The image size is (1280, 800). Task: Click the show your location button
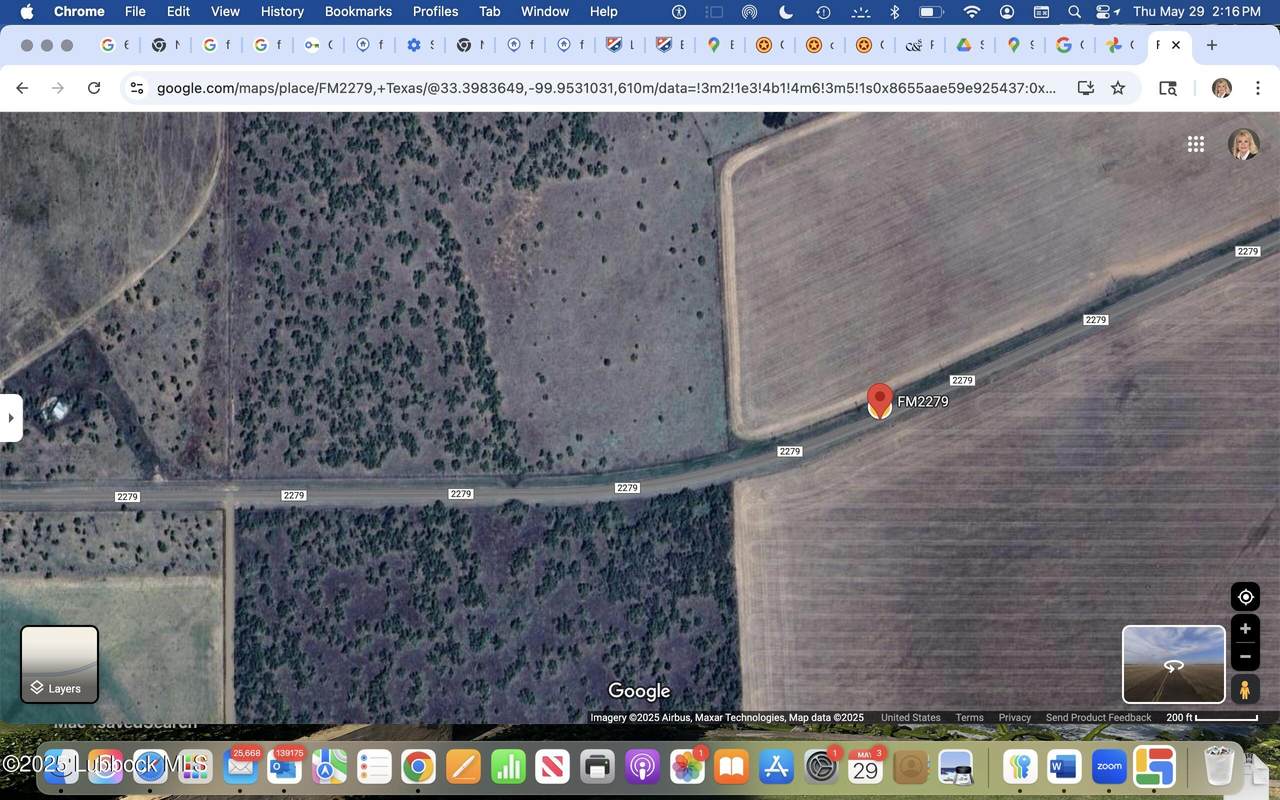[x=1245, y=597]
